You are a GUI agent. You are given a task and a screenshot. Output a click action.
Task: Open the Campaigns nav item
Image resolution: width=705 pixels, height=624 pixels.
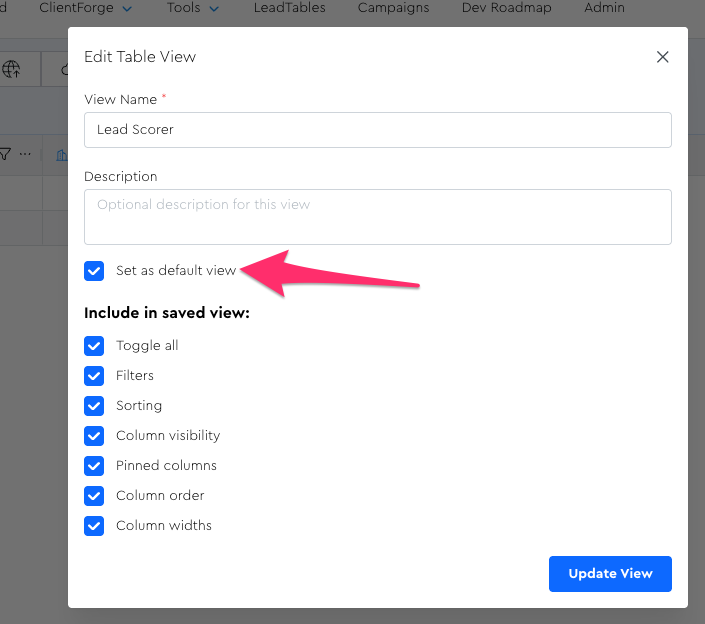[393, 8]
